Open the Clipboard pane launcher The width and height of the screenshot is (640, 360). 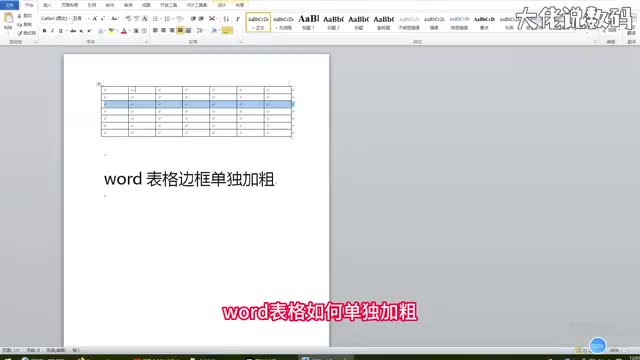pos(36,42)
